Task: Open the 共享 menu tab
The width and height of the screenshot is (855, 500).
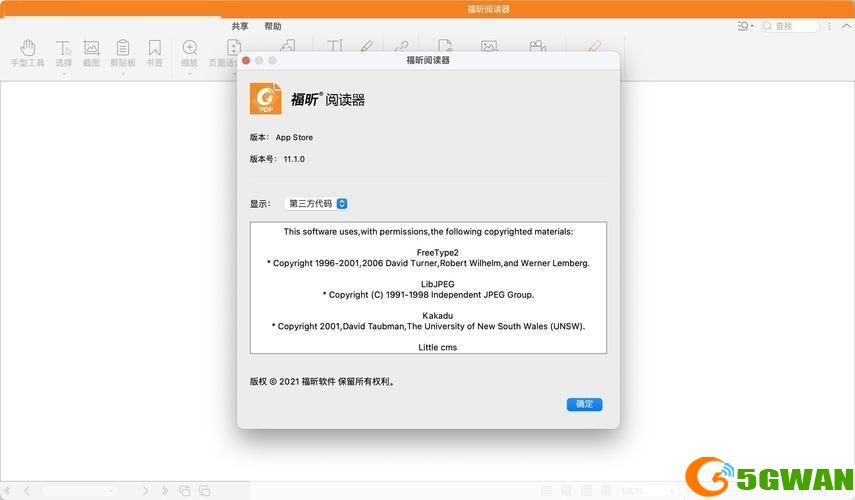Action: pos(239,26)
